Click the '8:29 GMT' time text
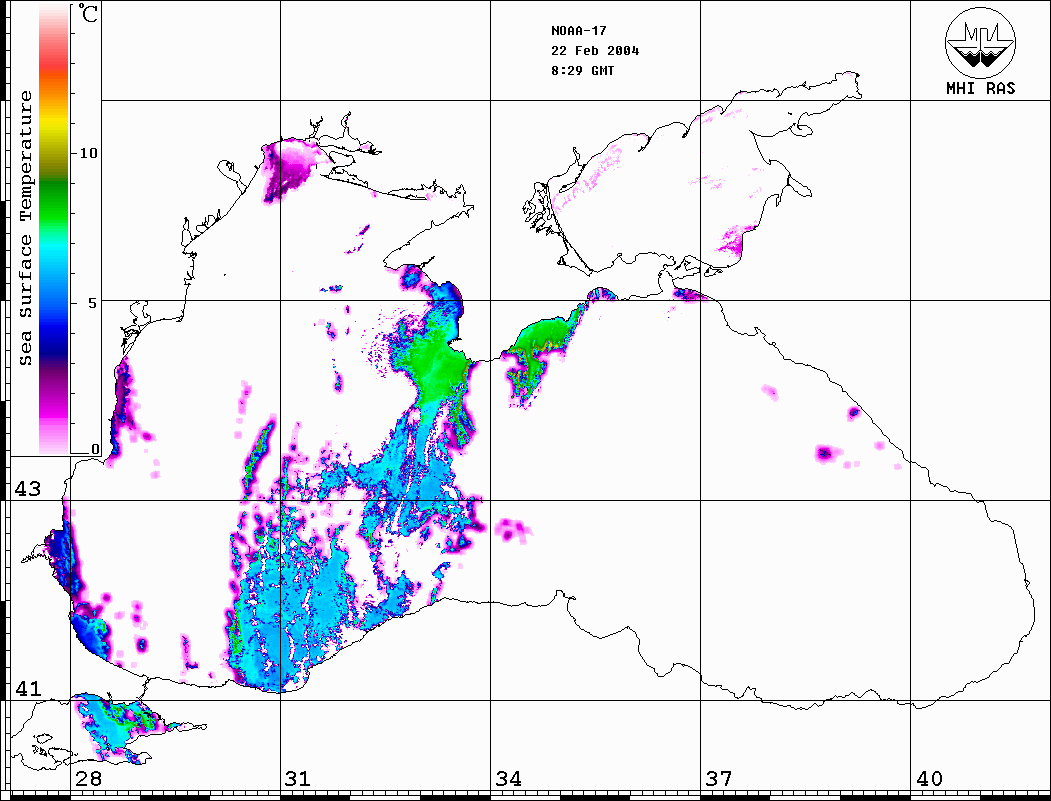The height and width of the screenshot is (801, 1051). pyautogui.click(x=583, y=70)
